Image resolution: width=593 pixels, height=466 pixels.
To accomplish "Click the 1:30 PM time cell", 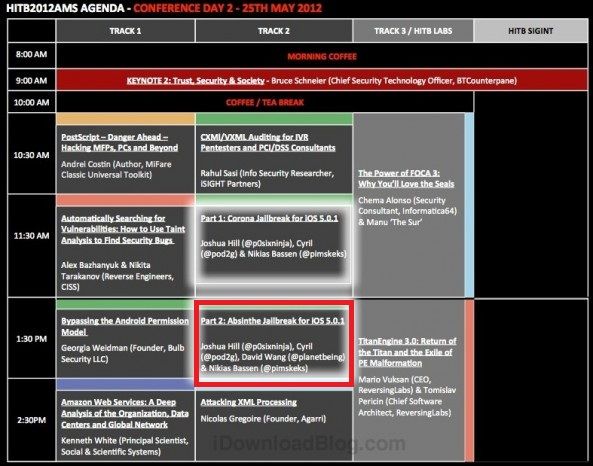I will click(x=31, y=339).
